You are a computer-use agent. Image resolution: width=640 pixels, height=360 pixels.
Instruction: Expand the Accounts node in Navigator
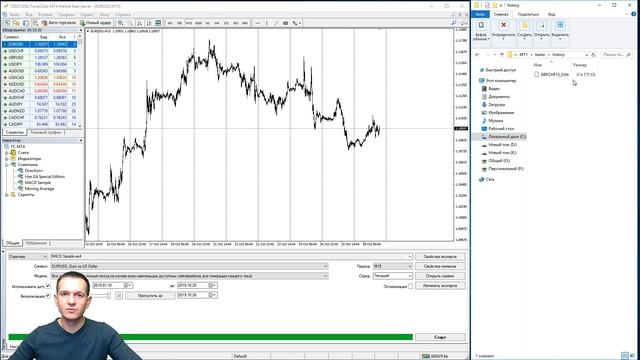pos(7,153)
